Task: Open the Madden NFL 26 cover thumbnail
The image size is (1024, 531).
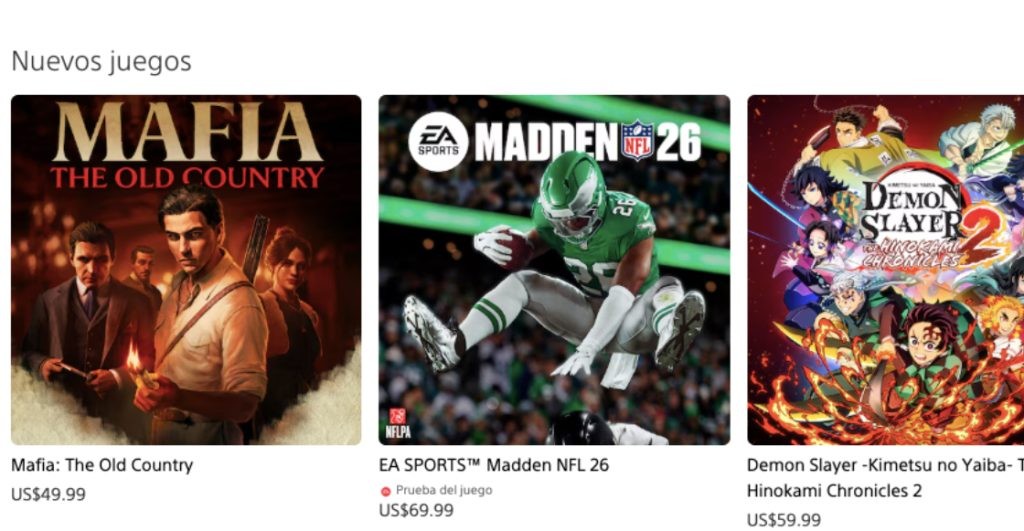Action: [x=554, y=270]
